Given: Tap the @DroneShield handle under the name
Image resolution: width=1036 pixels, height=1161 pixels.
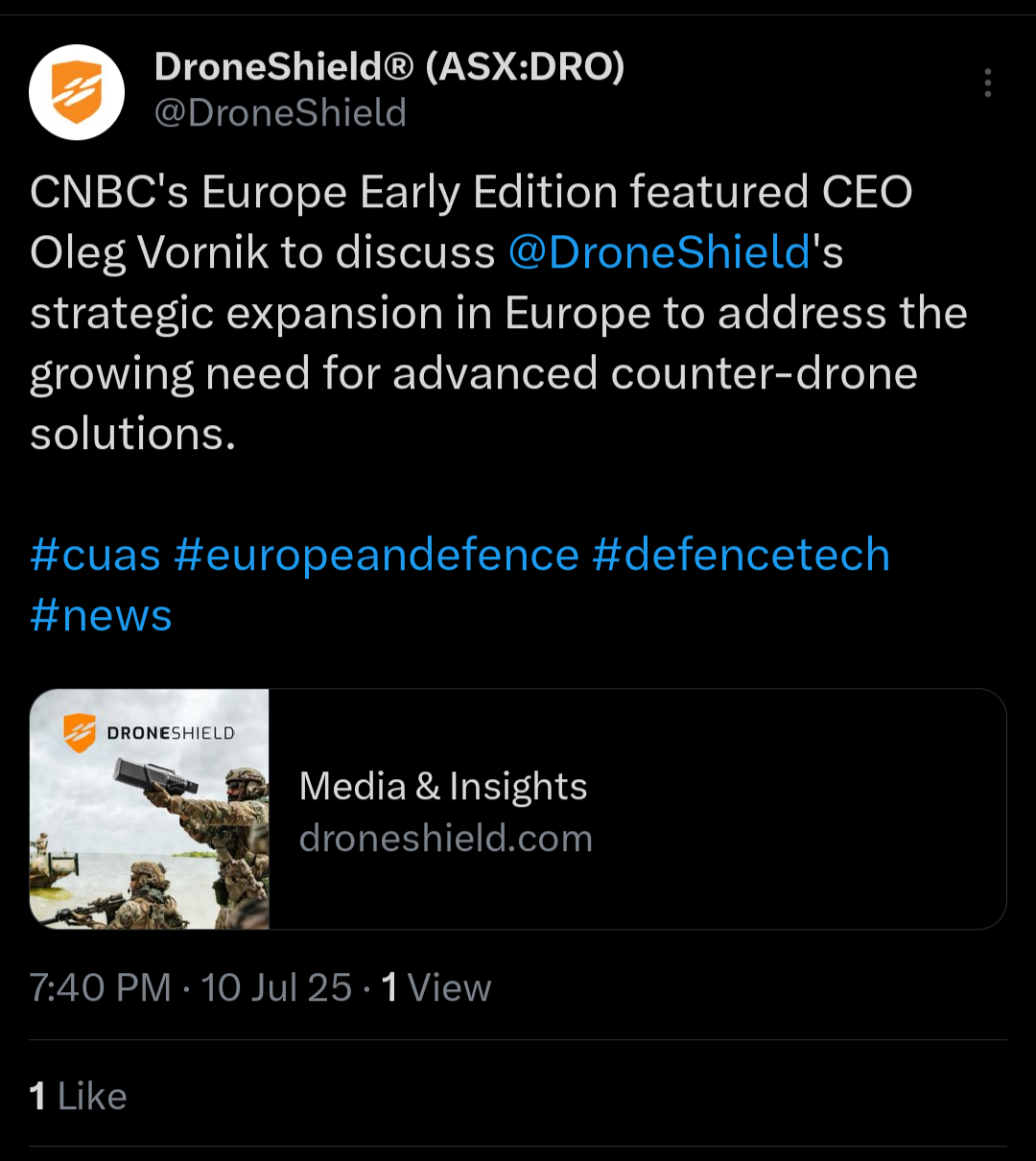Looking at the screenshot, I should click(x=281, y=113).
